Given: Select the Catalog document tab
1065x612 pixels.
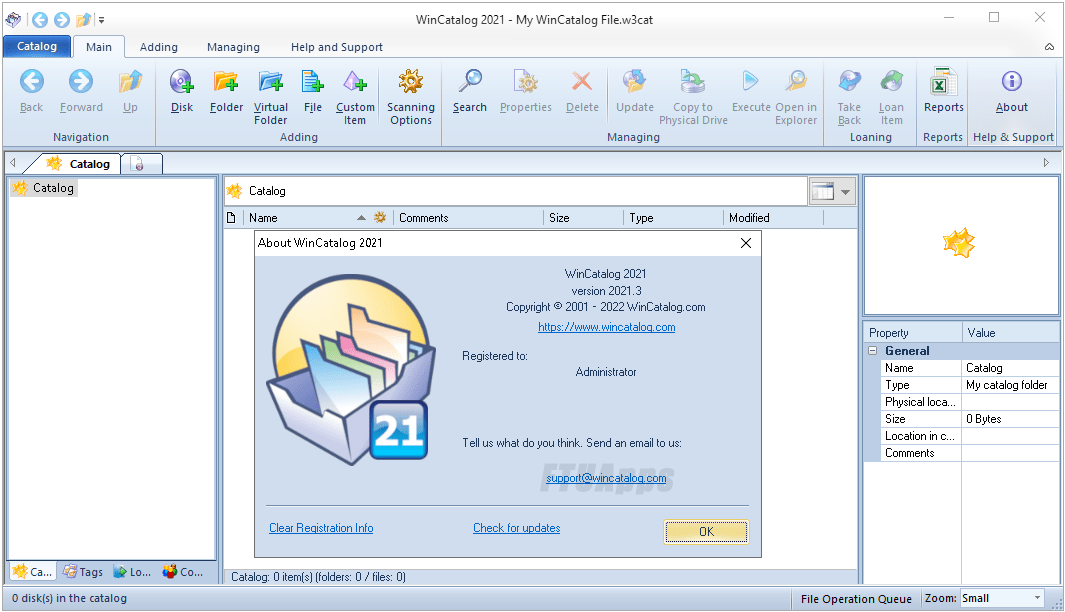Looking at the screenshot, I should (x=78, y=164).
